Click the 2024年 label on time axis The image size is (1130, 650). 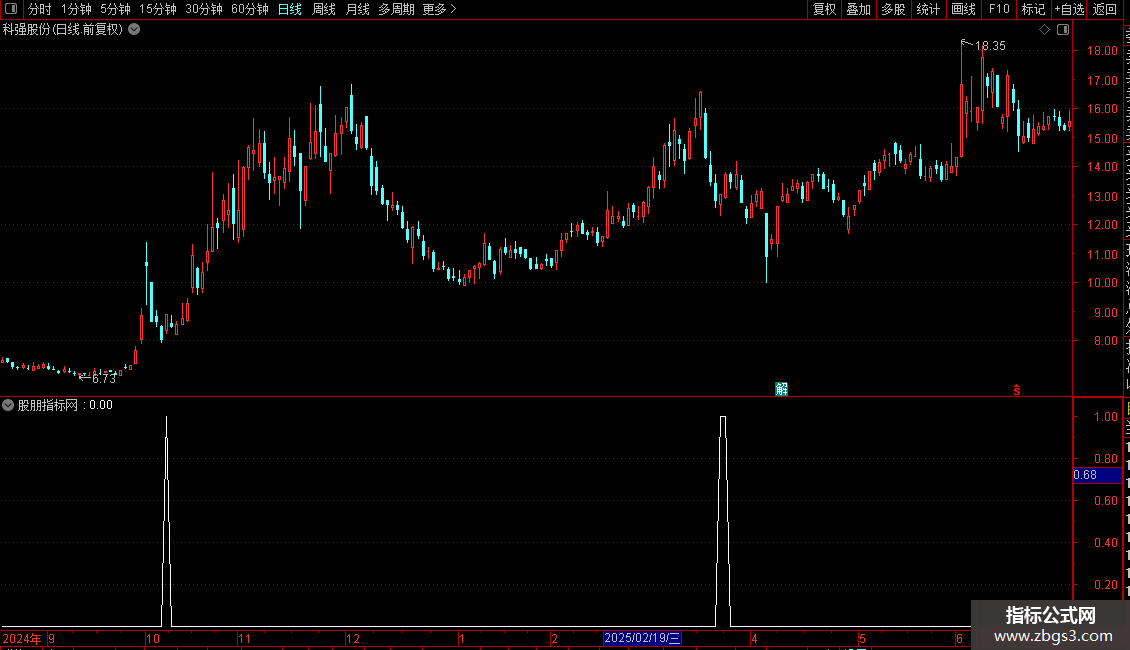point(22,638)
